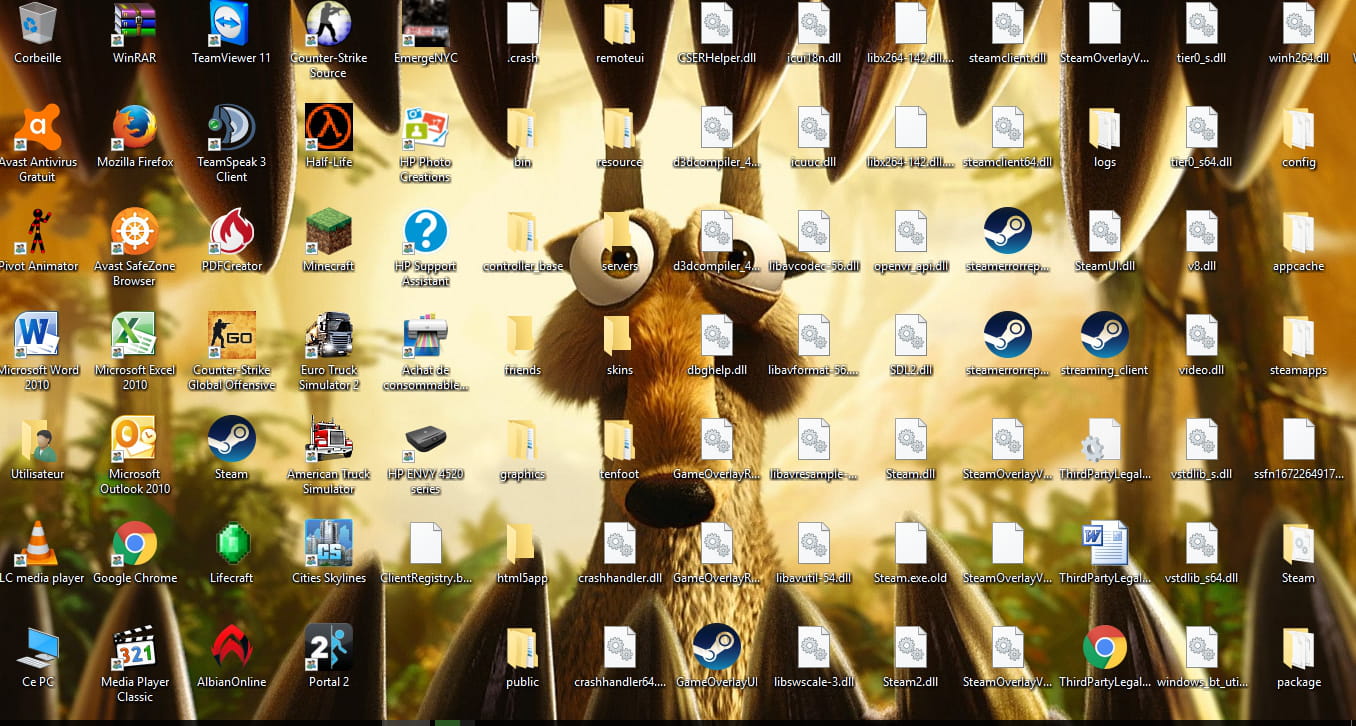Click the package folder

pos(1298,647)
